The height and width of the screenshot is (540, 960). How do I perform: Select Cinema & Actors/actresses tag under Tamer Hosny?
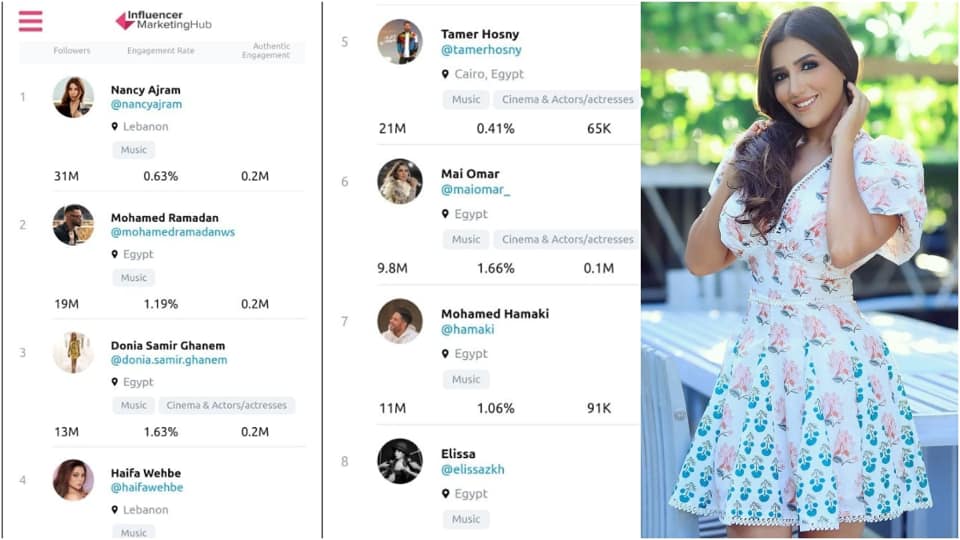(x=567, y=99)
